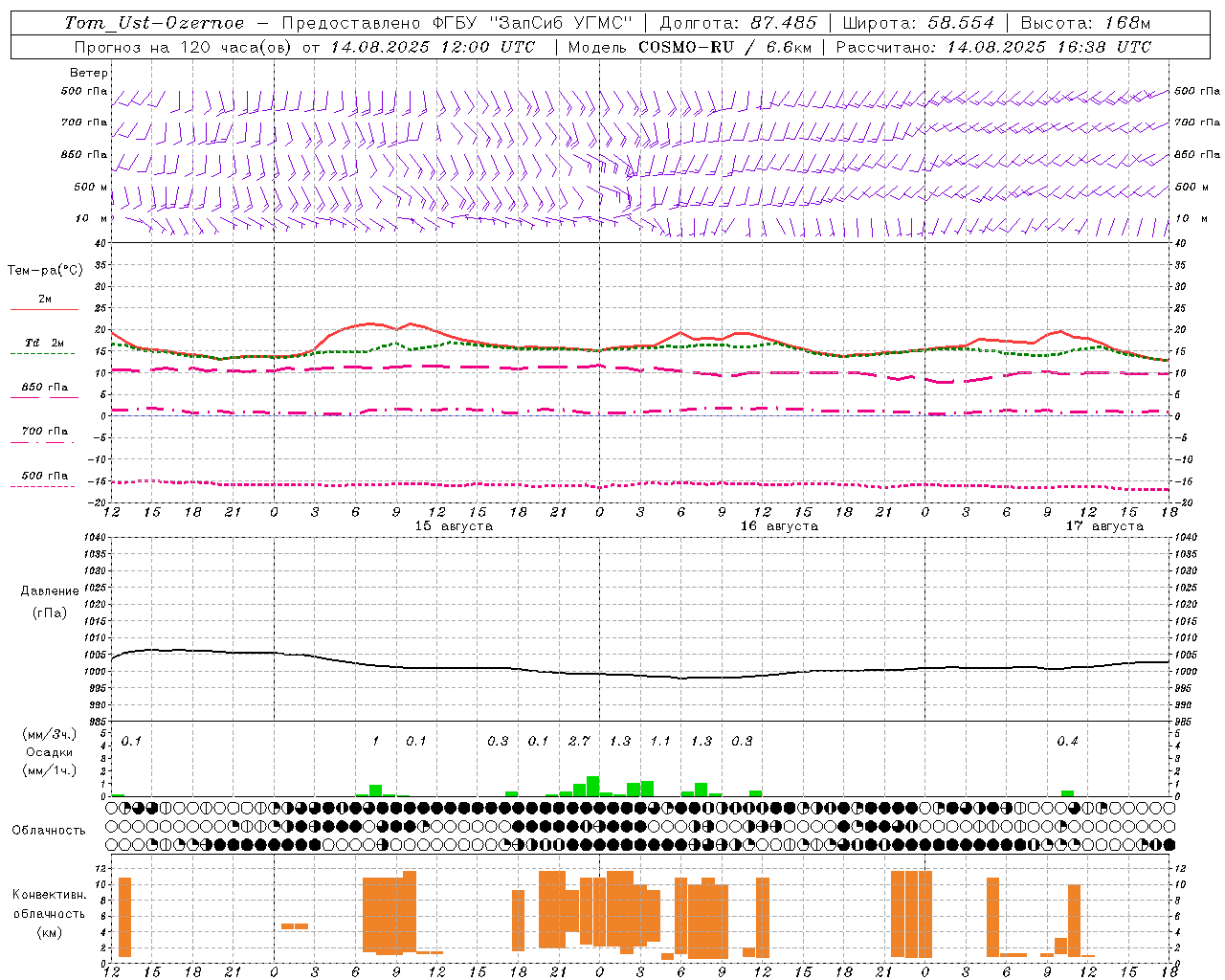This screenshot has height=980, width=1225.
Task: Click the Ветер wind section label
Action: (x=89, y=73)
